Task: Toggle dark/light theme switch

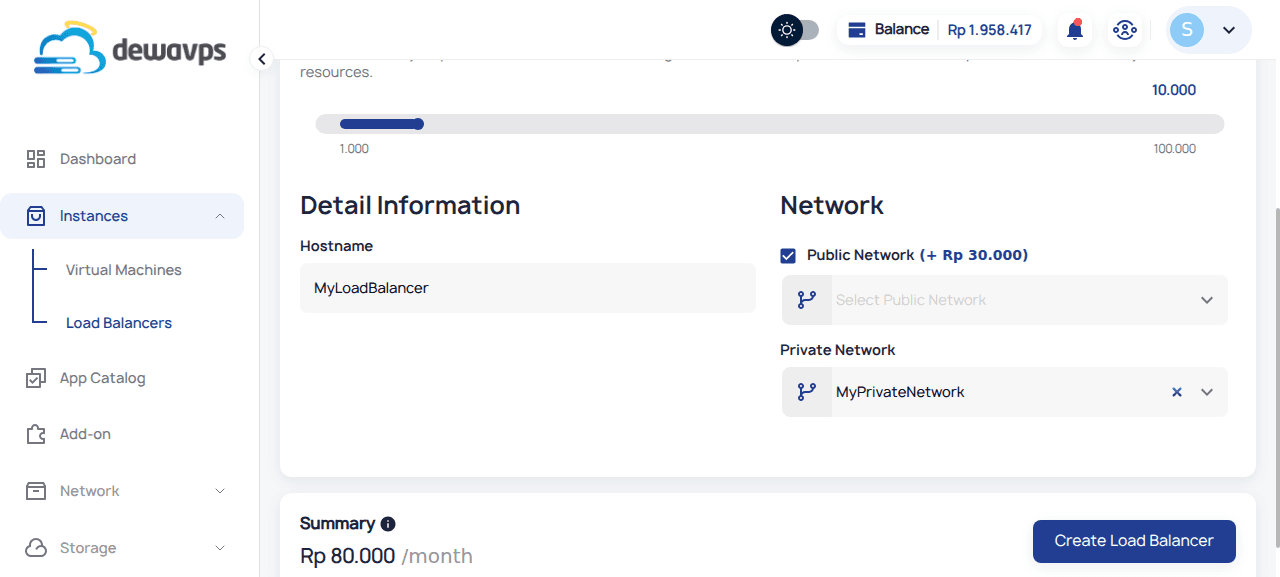Action: coord(795,30)
